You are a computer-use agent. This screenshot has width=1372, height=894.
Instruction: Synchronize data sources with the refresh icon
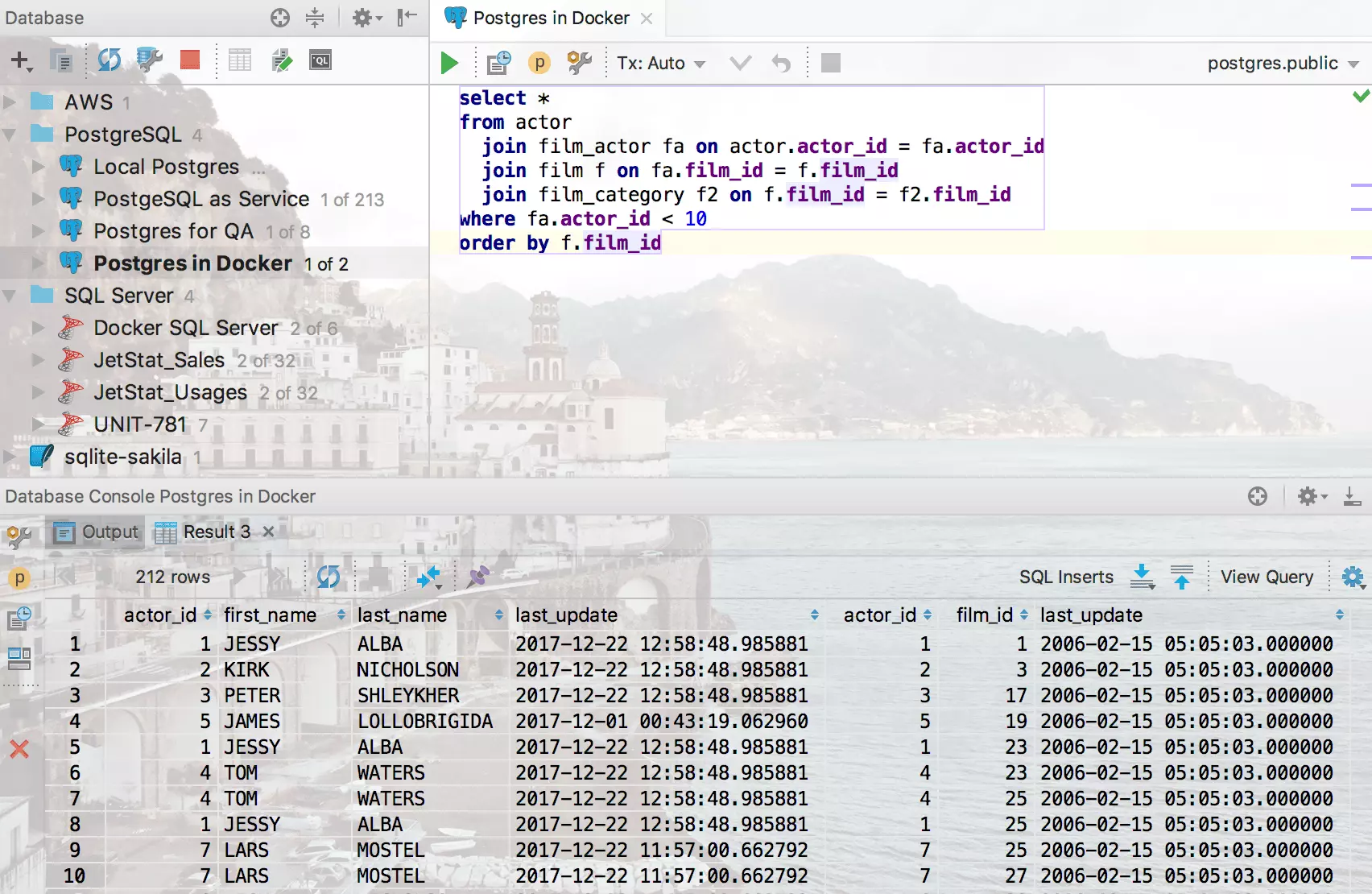110,60
